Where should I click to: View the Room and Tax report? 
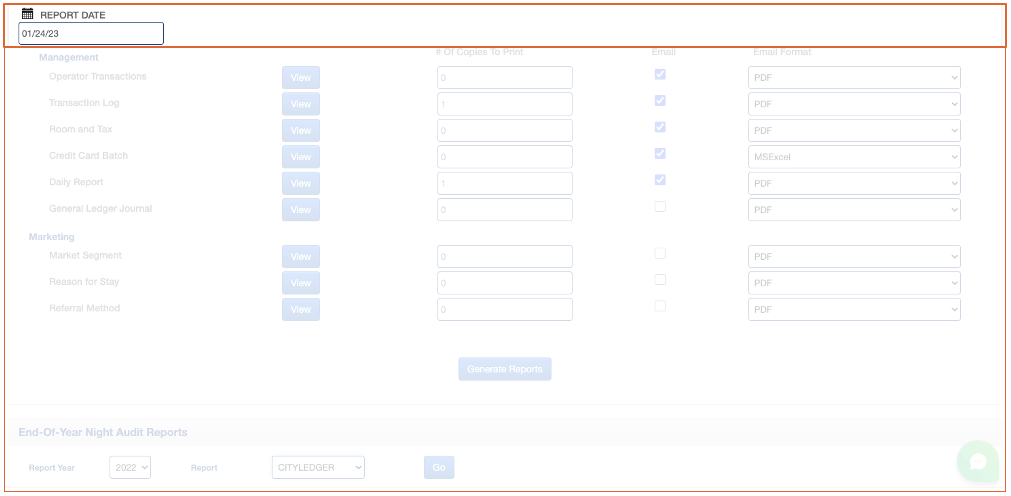[301, 131]
